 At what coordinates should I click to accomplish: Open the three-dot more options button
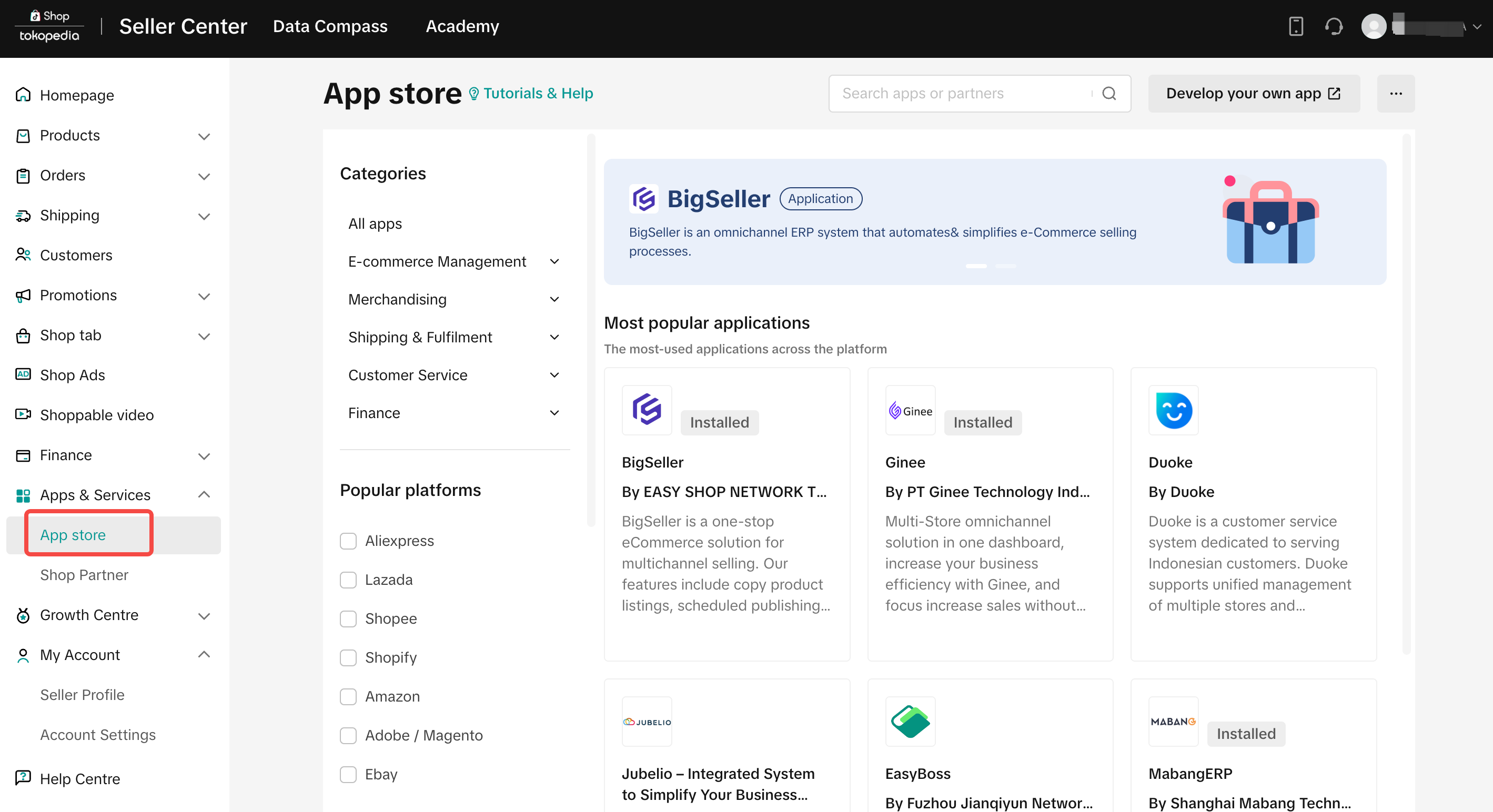pos(1395,93)
